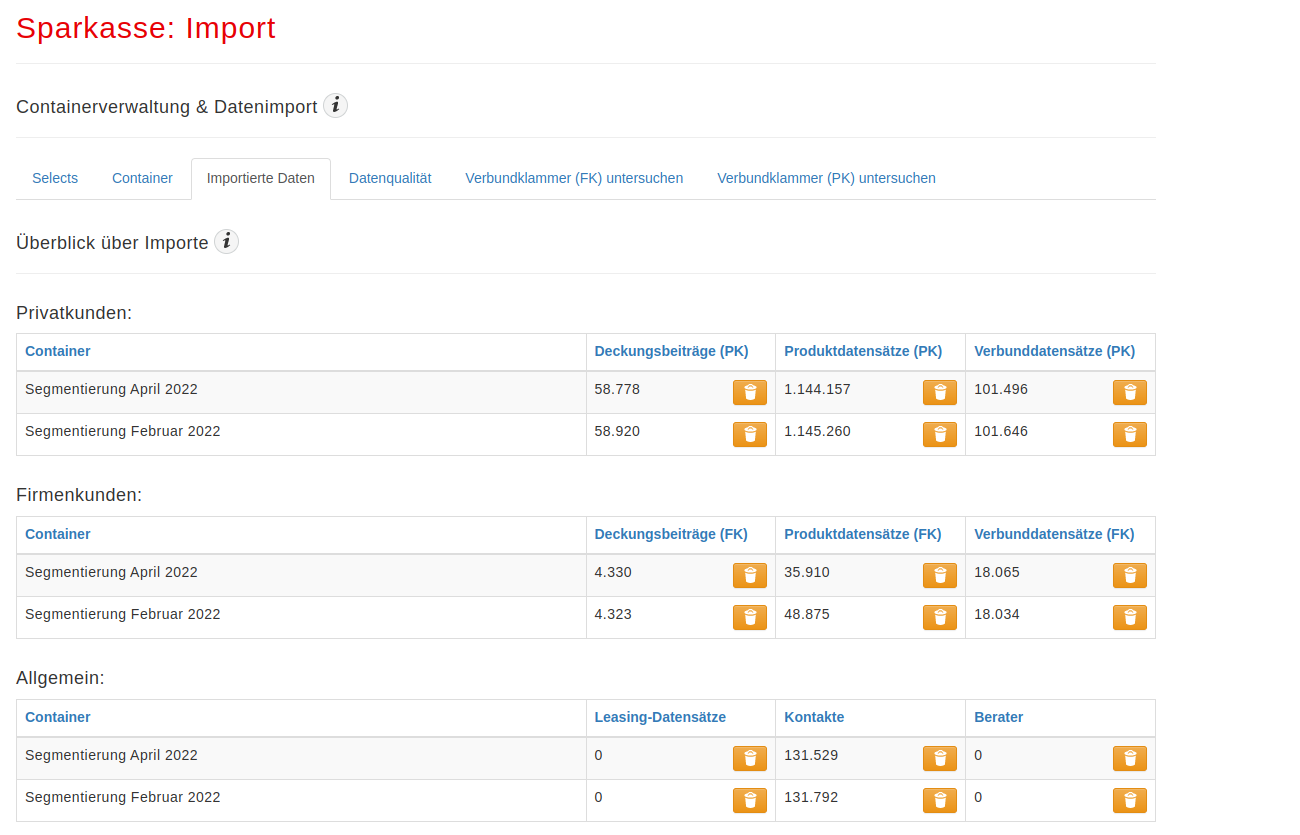Delete Kontakte for April 2022
Image resolution: width=1300 pixels, height=835 pixels.
[940, 758]
